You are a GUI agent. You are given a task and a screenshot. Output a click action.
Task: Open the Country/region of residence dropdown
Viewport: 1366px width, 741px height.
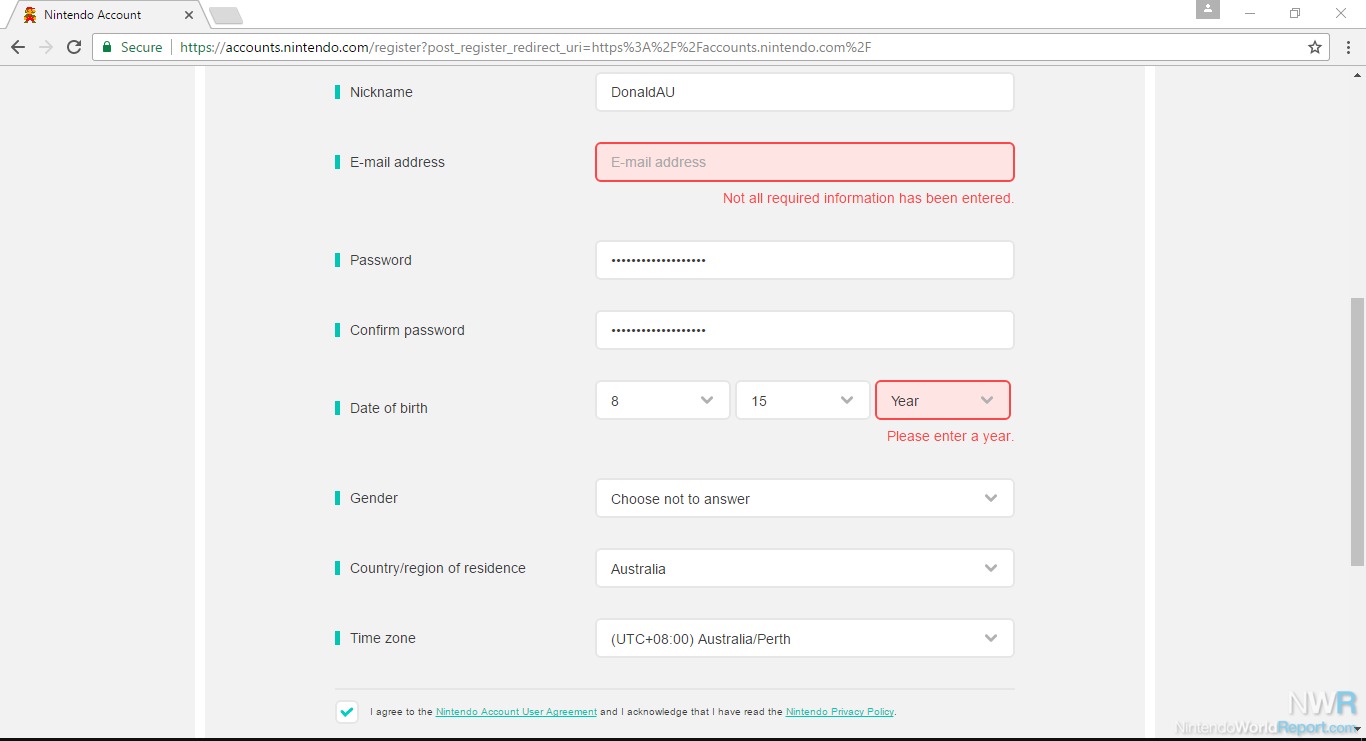tap(805, 568)
